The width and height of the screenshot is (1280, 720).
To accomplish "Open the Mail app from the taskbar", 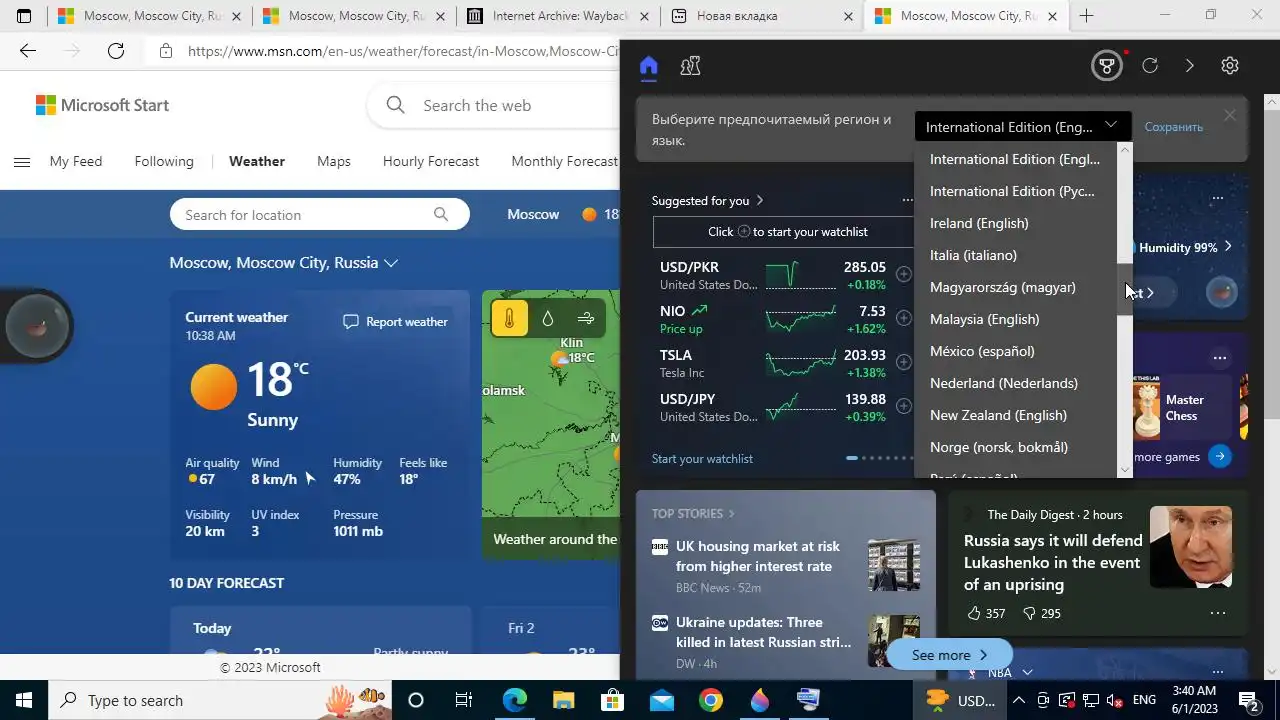I will click(x=661, y=700).
